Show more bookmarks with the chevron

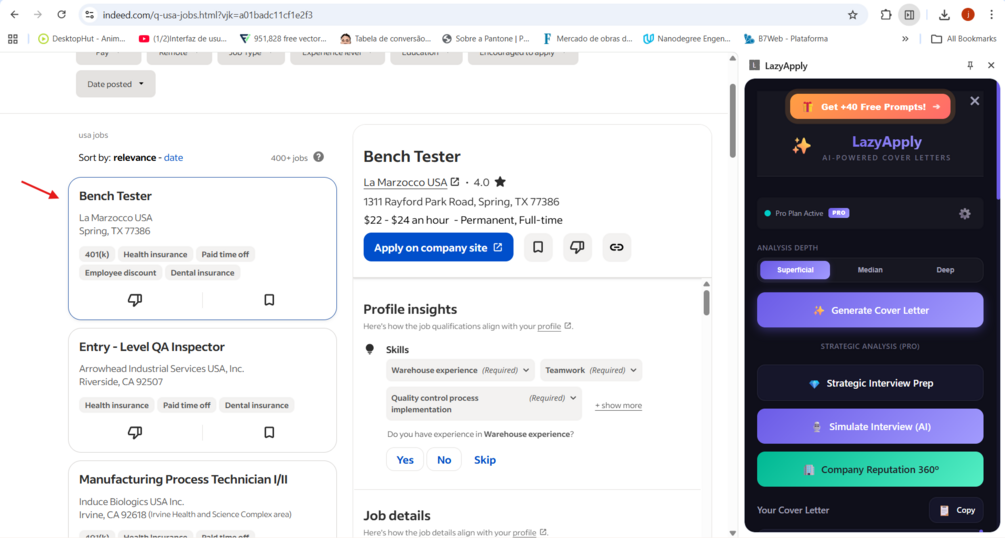905,39
